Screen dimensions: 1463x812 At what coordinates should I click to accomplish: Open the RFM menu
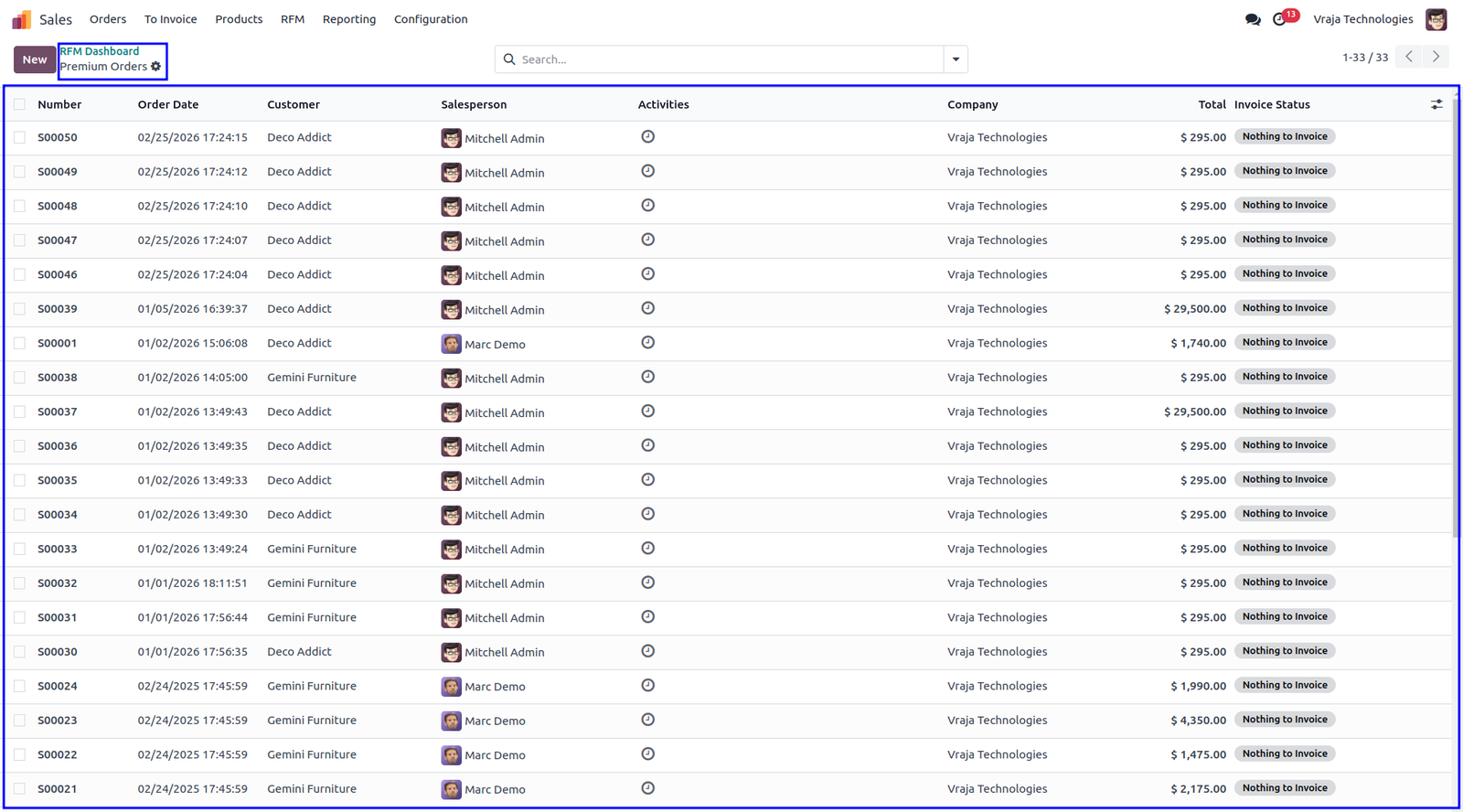point(293,19)
